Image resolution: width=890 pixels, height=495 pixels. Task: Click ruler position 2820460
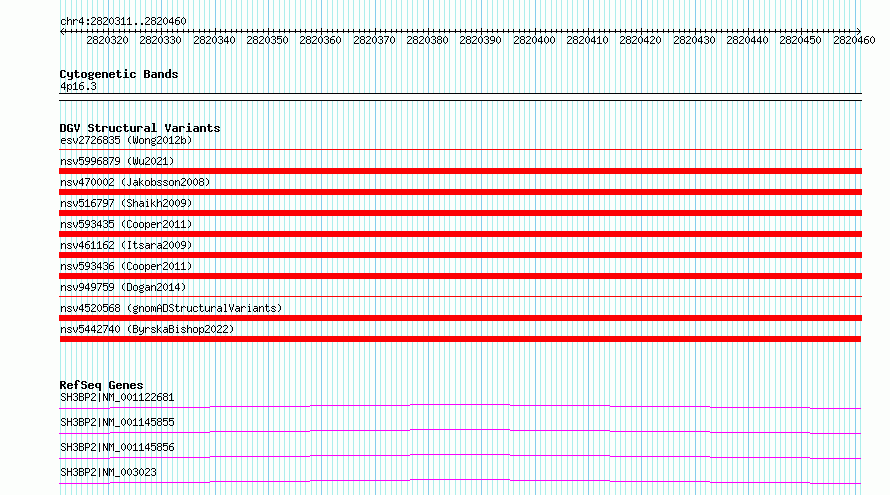point(854,40)
